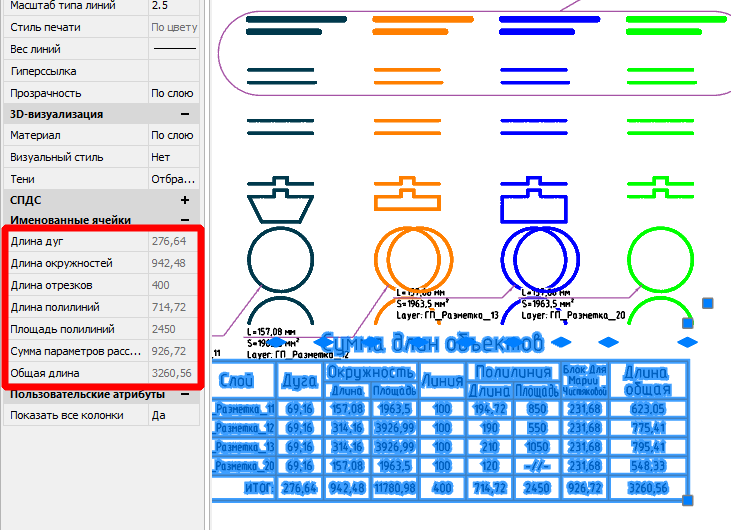Toggle Показать все колонки value Да
This screenshot has width=731, height=530.
[173, 415]
